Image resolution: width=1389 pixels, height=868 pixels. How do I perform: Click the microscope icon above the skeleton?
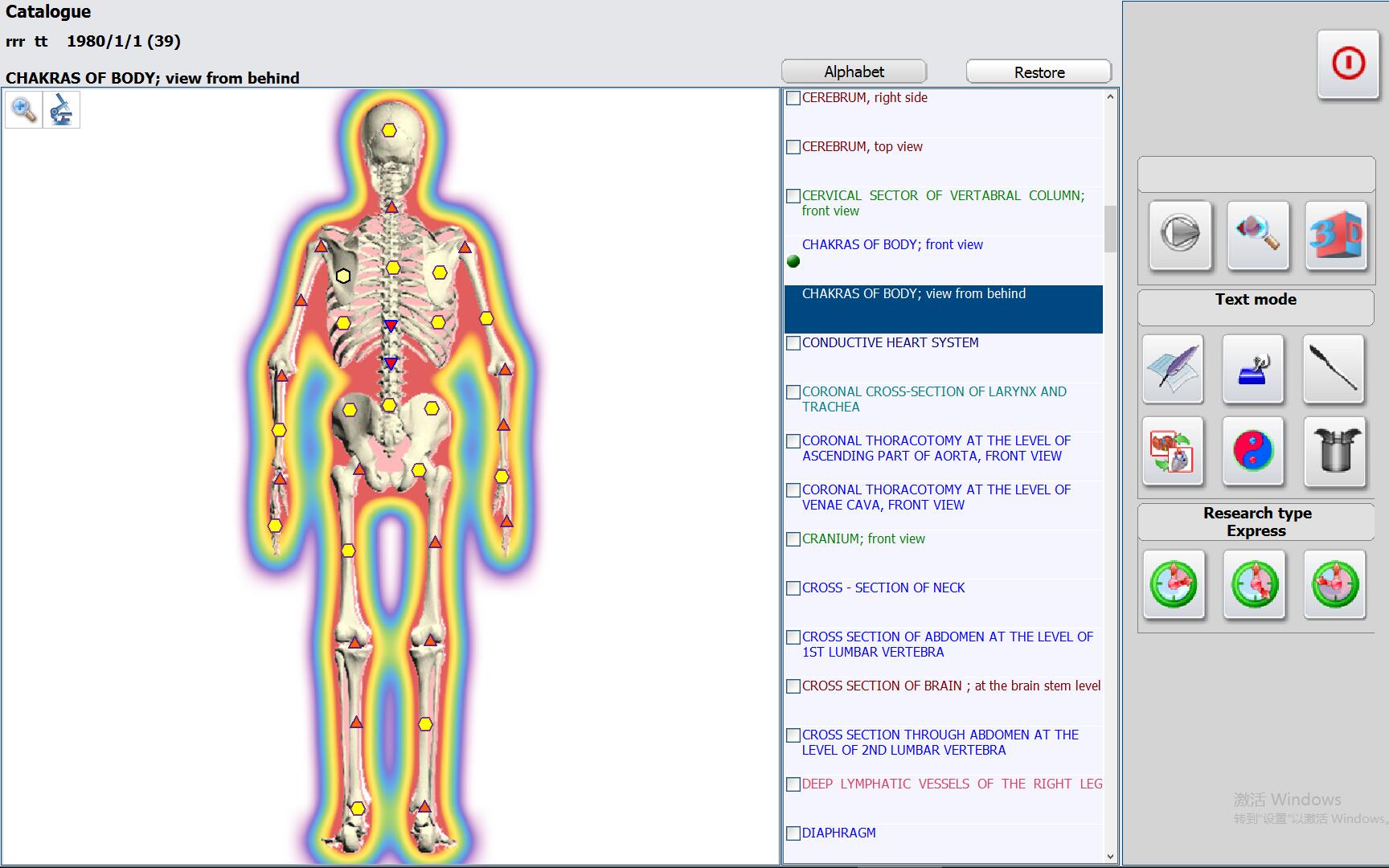(61, 109)
